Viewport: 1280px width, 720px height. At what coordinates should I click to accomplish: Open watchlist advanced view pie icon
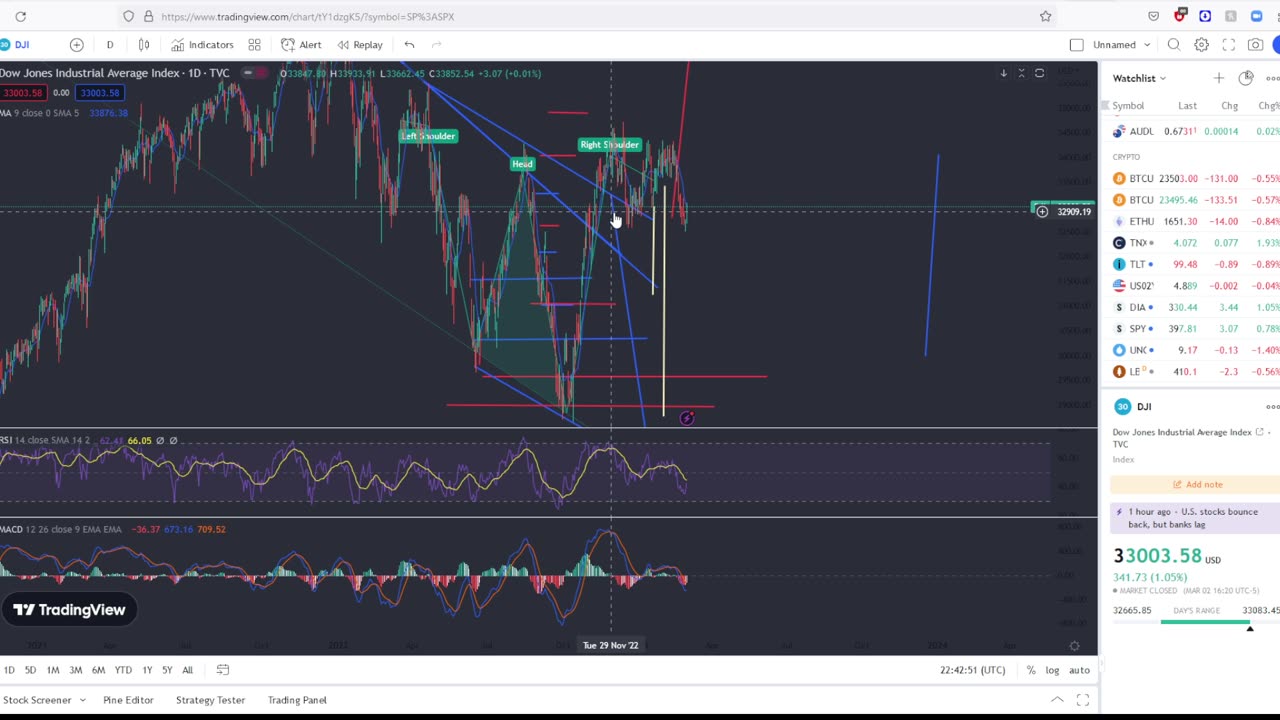tap(1245, 78)
